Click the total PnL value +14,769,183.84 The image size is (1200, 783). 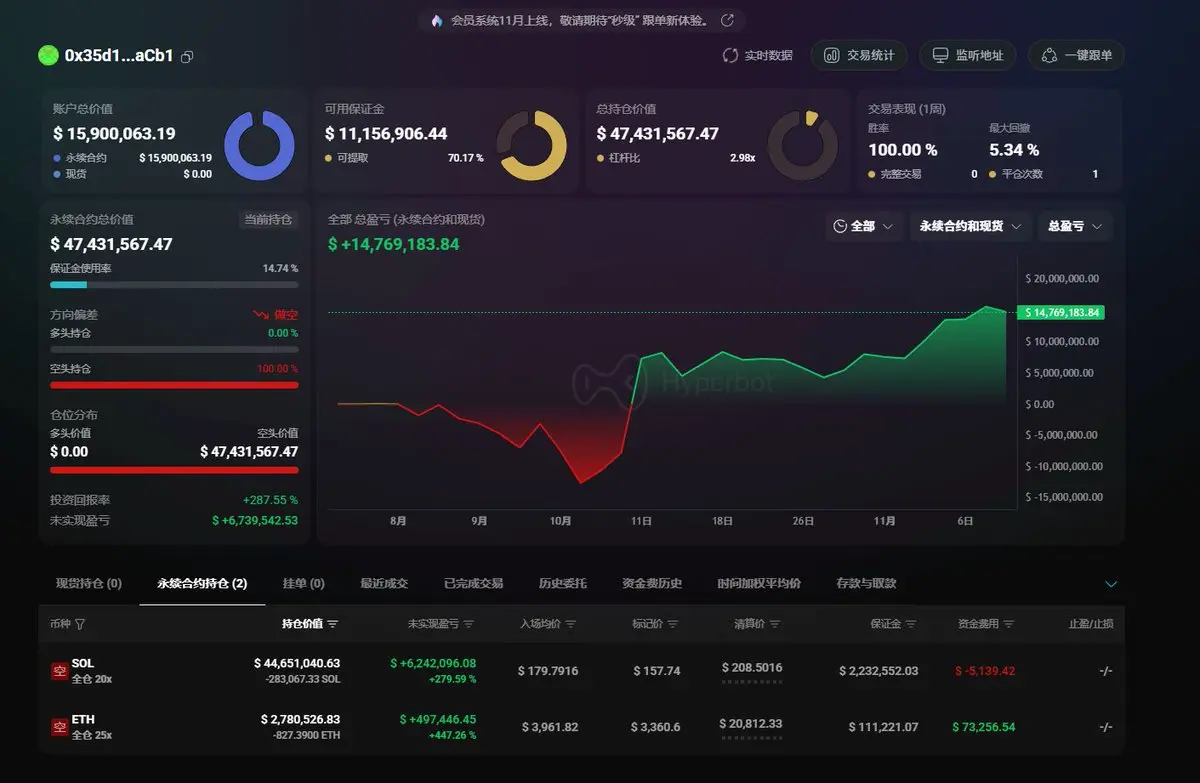[394, 244]
